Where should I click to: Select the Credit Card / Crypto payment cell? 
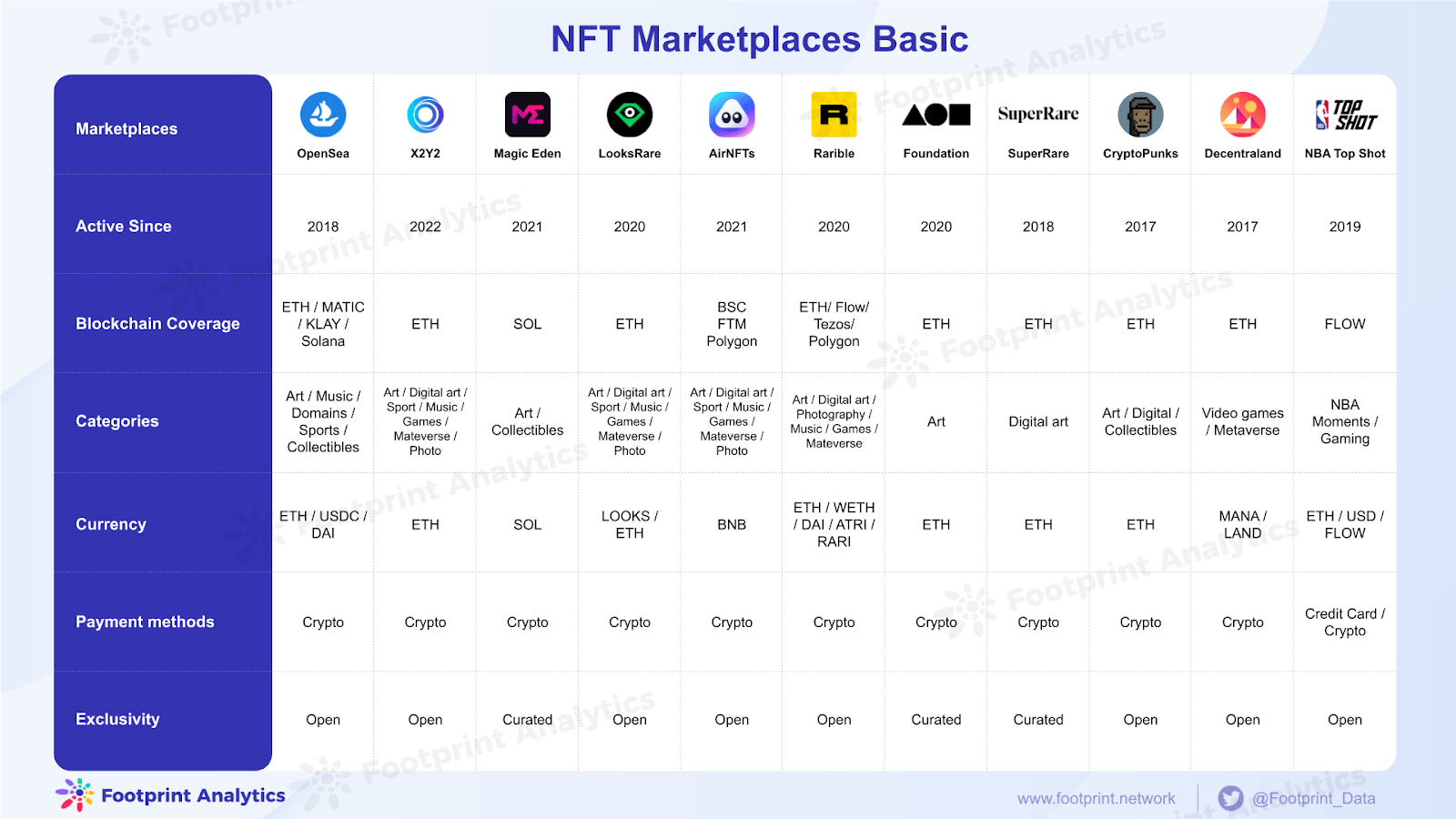1344,622
